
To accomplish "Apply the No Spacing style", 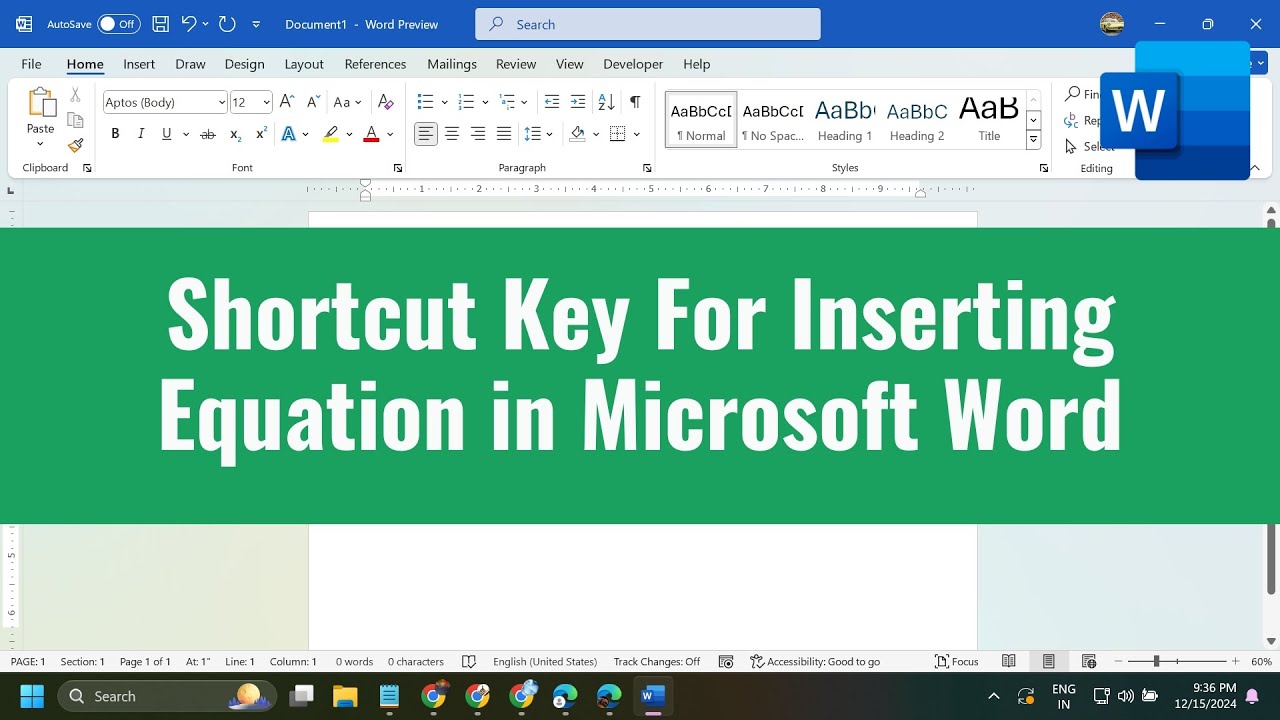I will tap(773, 120).
